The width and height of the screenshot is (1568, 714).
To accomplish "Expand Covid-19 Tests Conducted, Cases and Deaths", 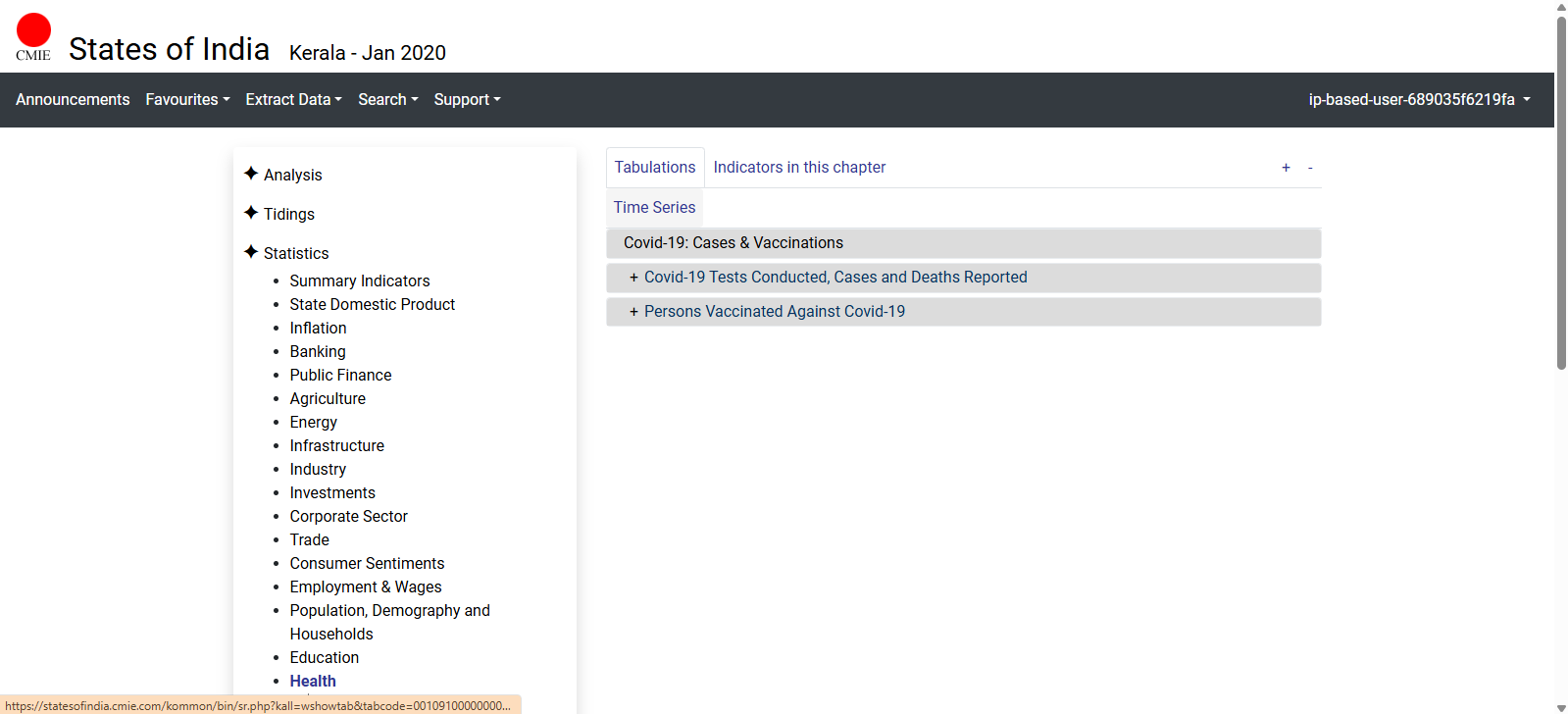I will tap(835, 278).
